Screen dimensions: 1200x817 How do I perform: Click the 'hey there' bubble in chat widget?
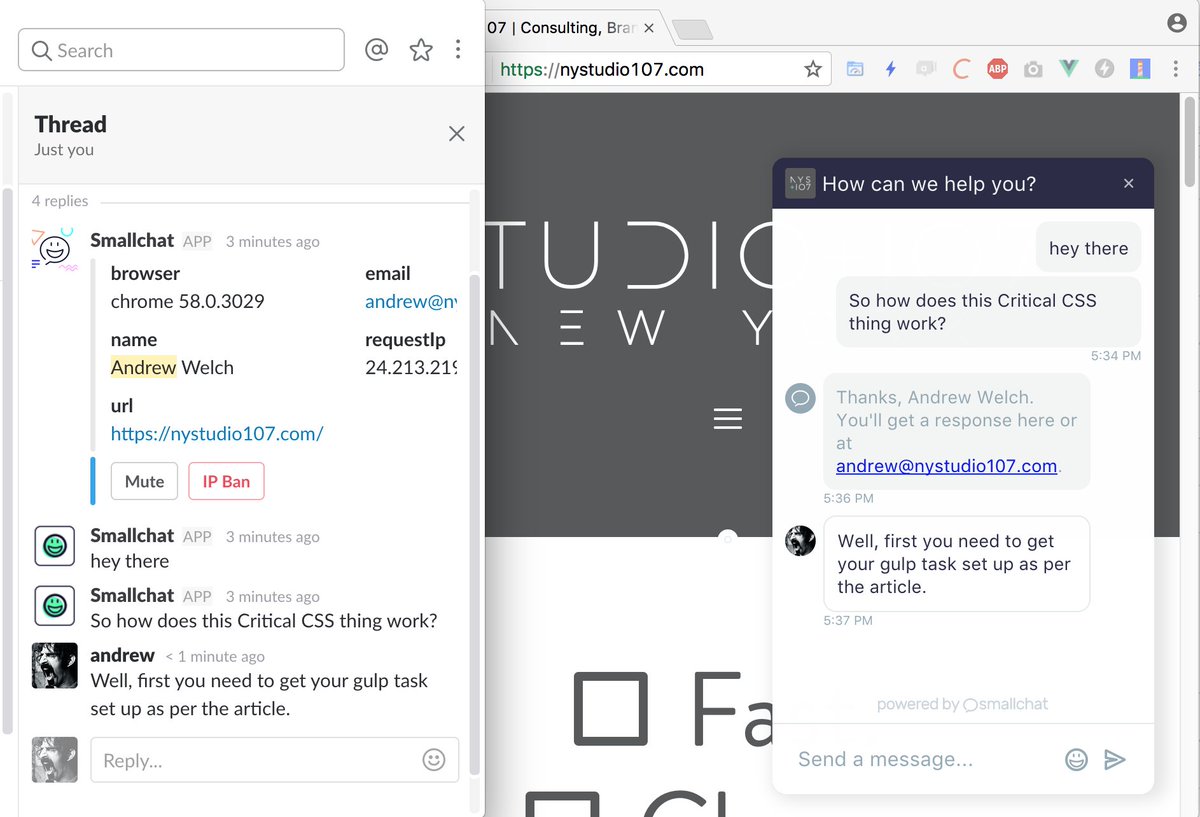click(1088, 248)
